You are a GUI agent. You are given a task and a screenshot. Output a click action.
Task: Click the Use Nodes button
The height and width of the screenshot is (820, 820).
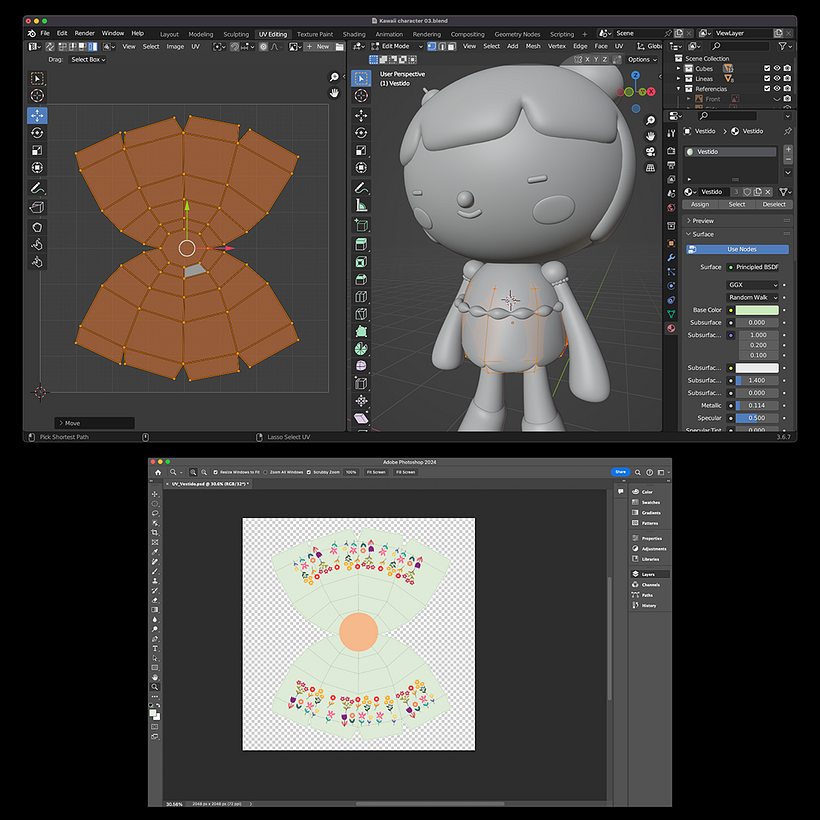(740, 249)
